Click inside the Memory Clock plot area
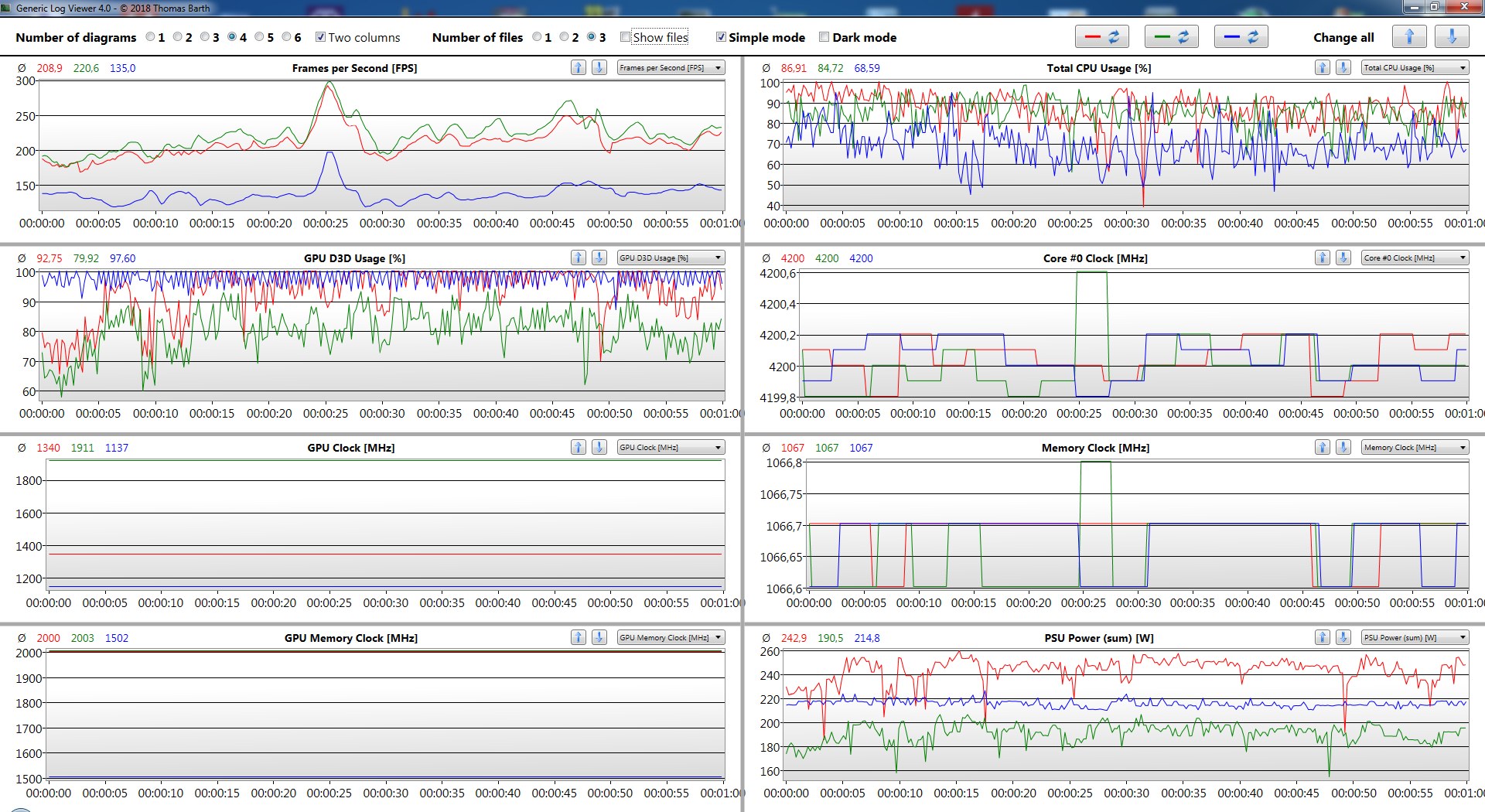This screenshot has height=812, width=1485. [1137, 526]
